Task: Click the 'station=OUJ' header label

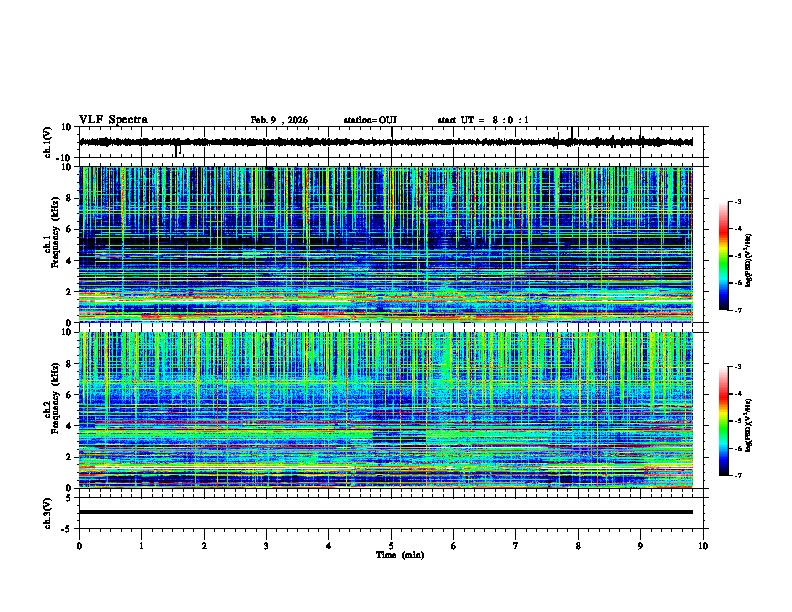Action: 370,120
